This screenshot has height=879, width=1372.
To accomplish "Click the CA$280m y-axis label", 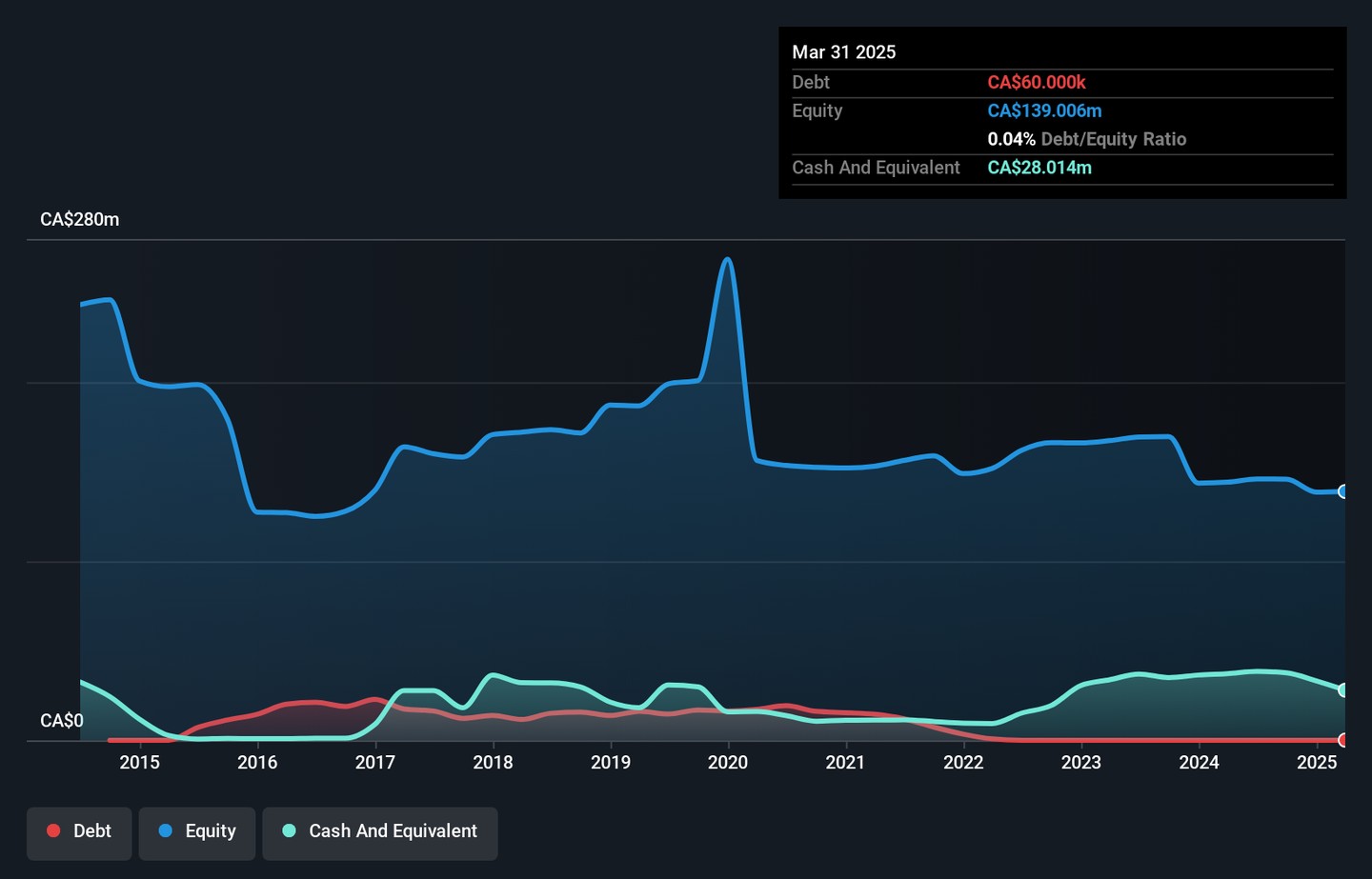I will (80, 220).
